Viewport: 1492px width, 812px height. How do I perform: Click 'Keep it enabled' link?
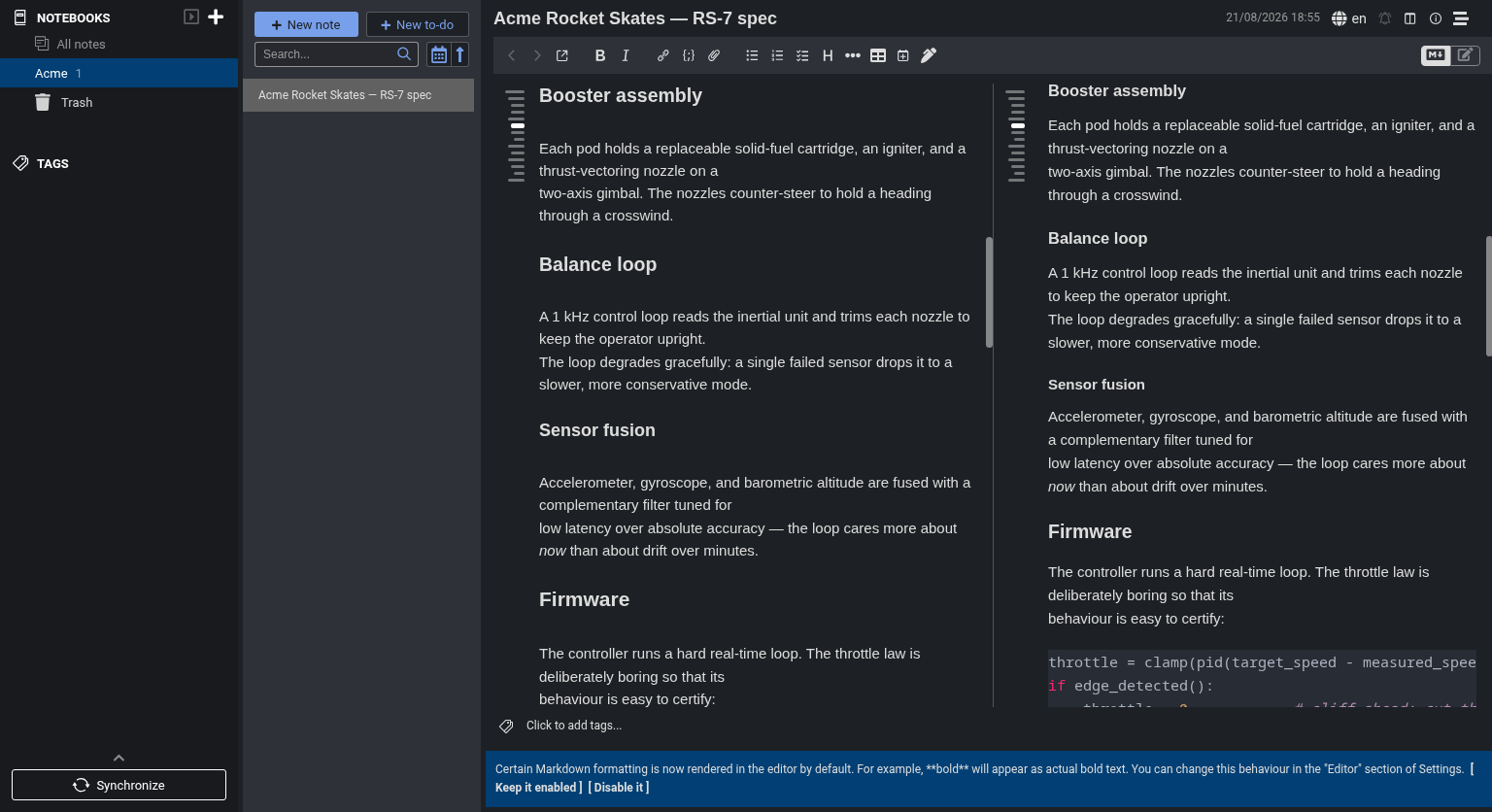(539, 787)
